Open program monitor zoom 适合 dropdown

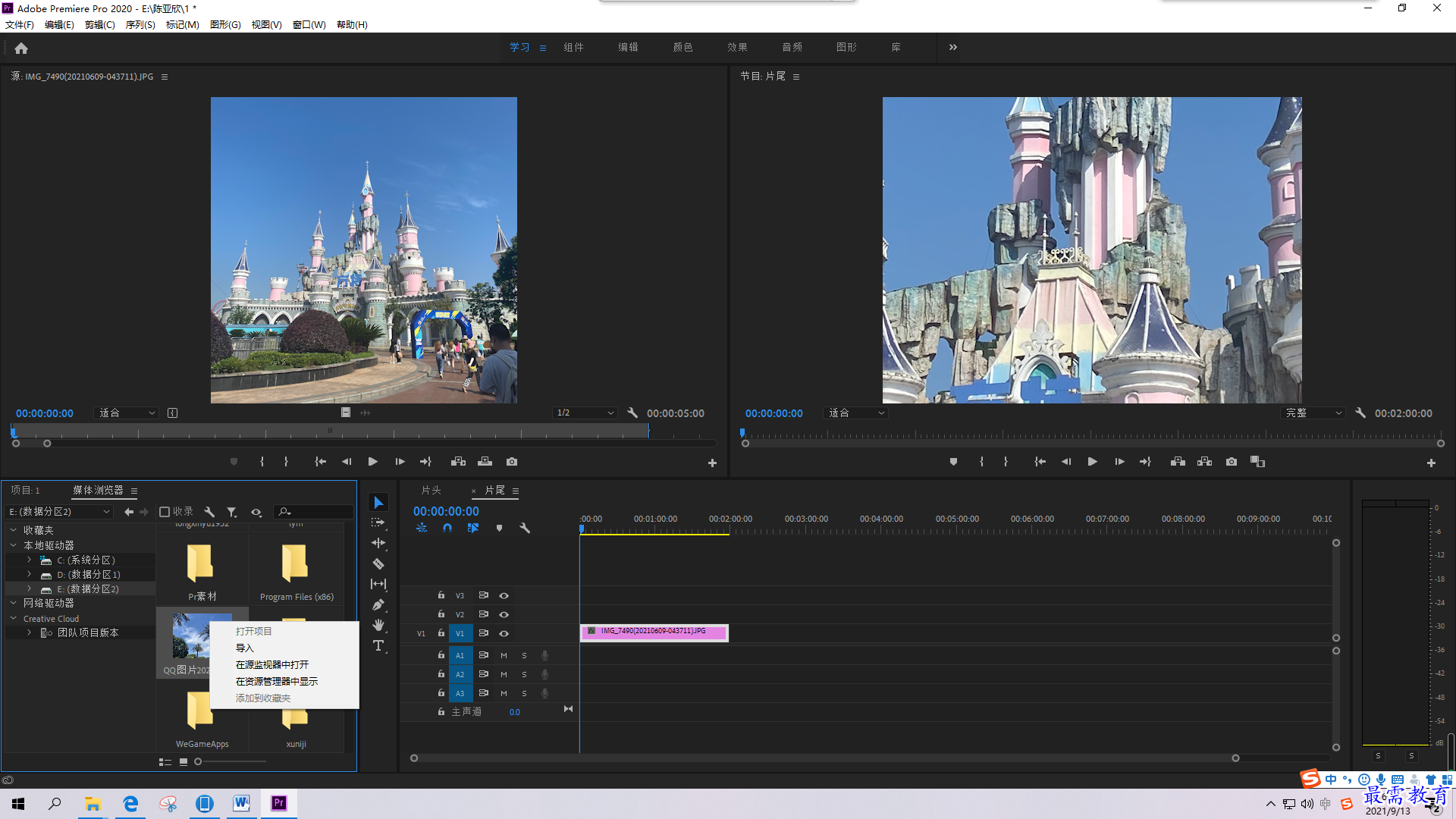[855, 413]
